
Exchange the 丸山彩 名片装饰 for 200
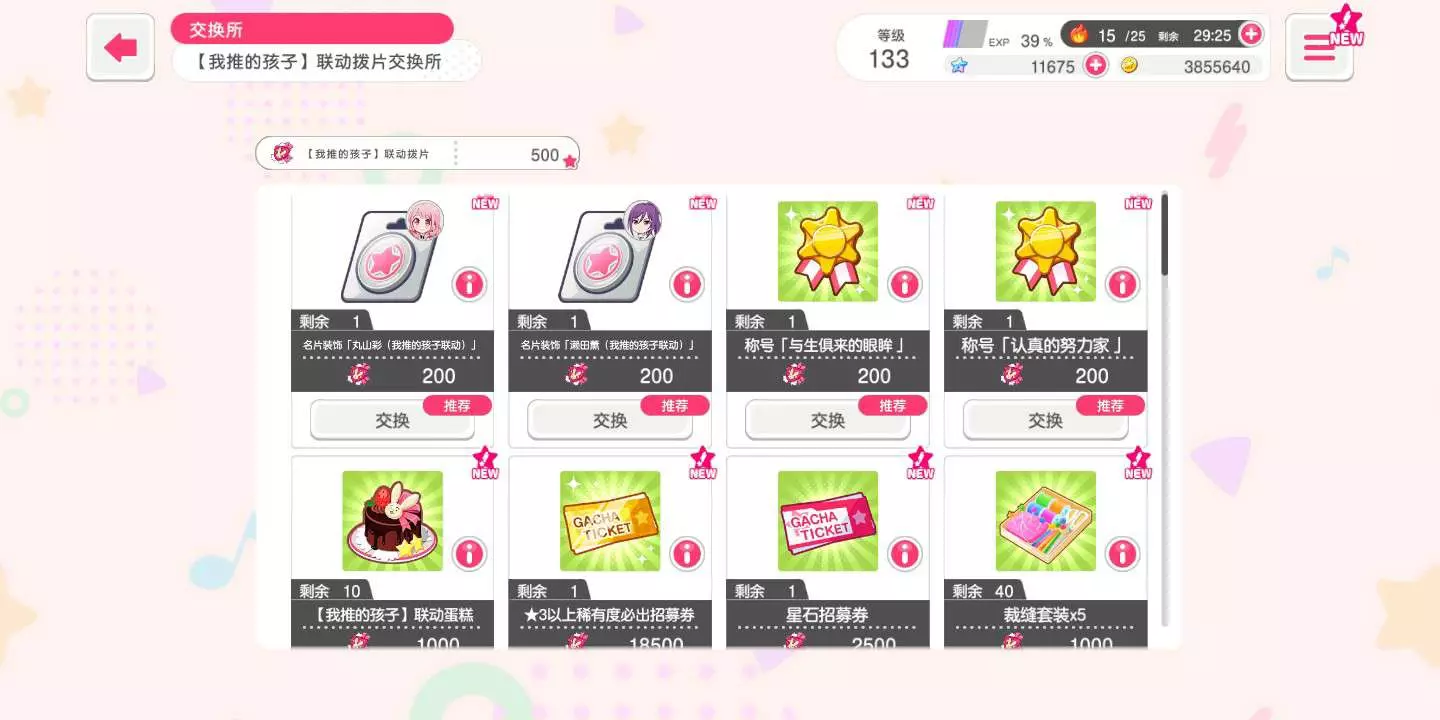click(393, 420)
